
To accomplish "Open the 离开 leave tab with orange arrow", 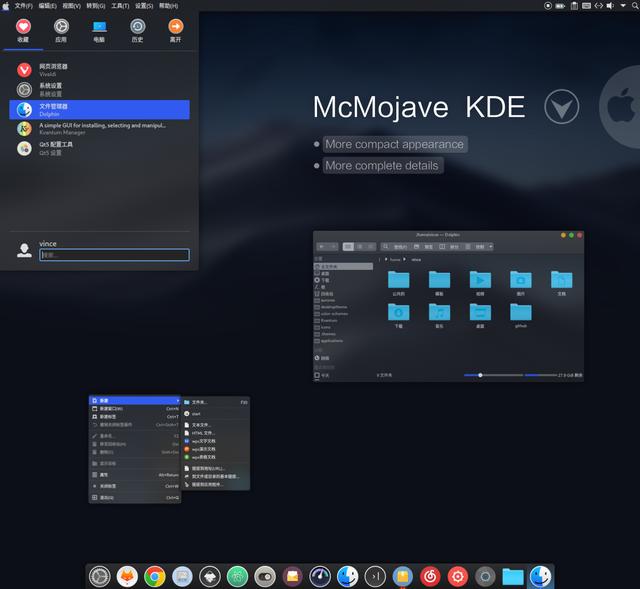I will tap(176, 31).
